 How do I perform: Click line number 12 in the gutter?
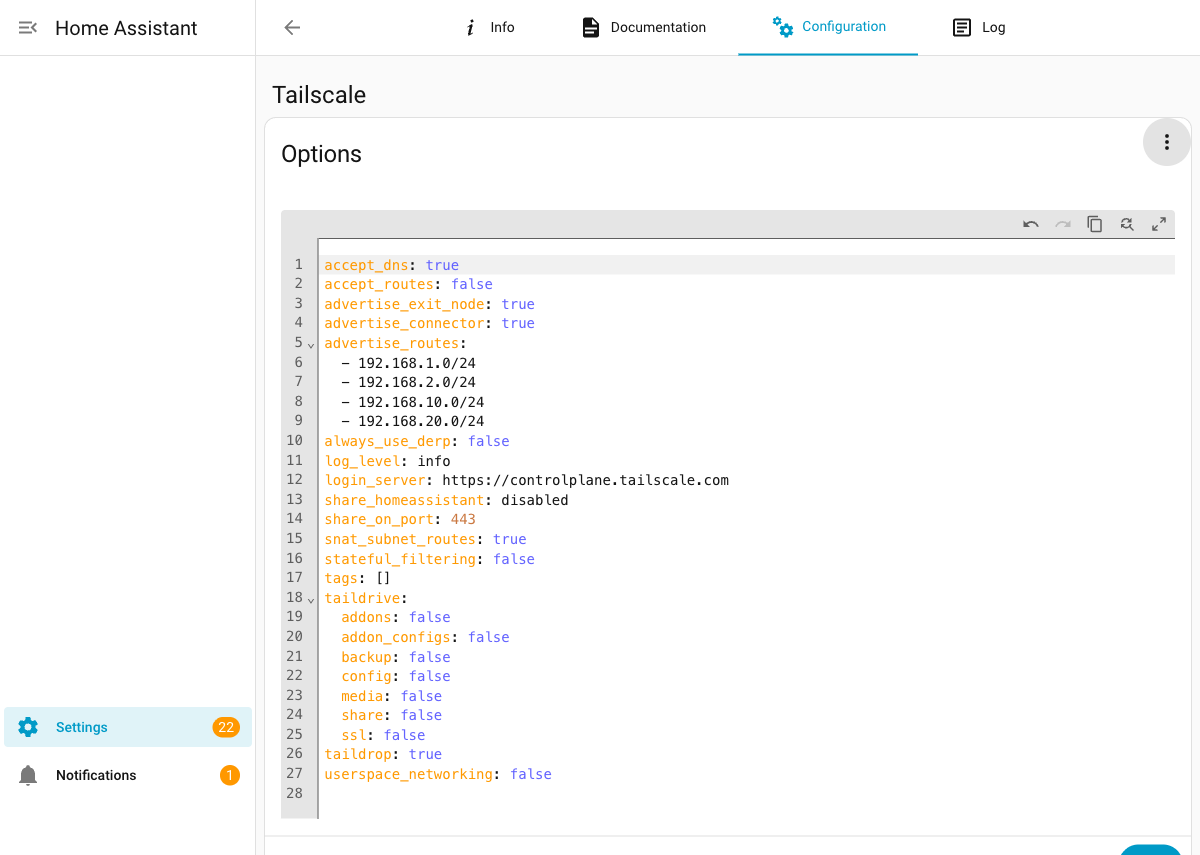[x=295, y=480]
